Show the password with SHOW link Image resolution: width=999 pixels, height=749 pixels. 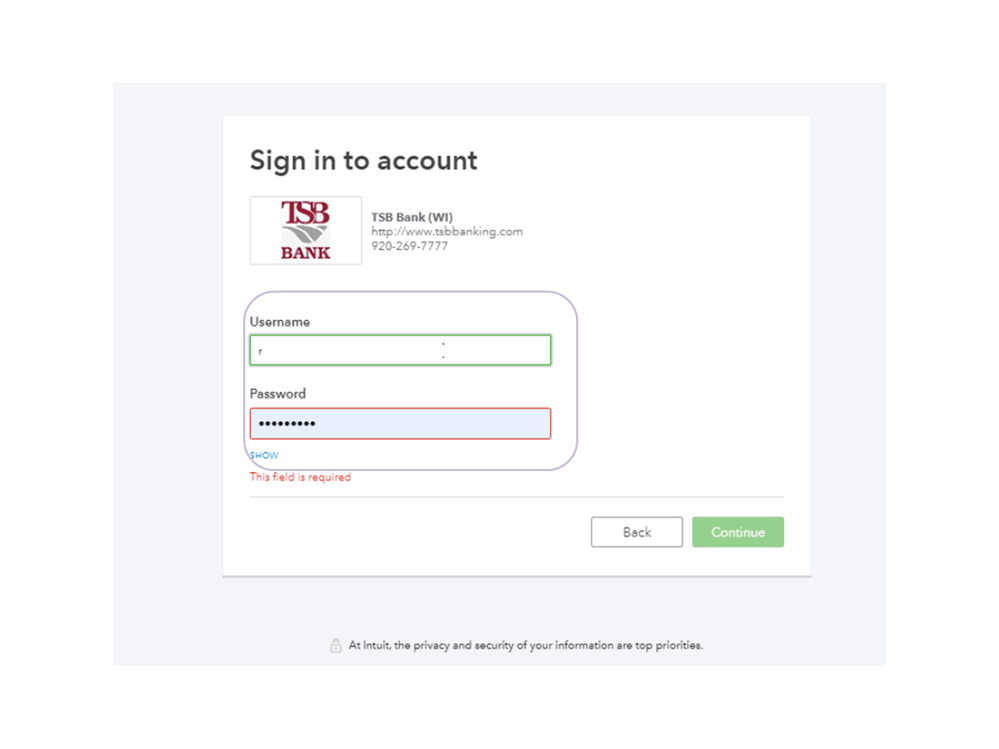(x=264, y=455)
